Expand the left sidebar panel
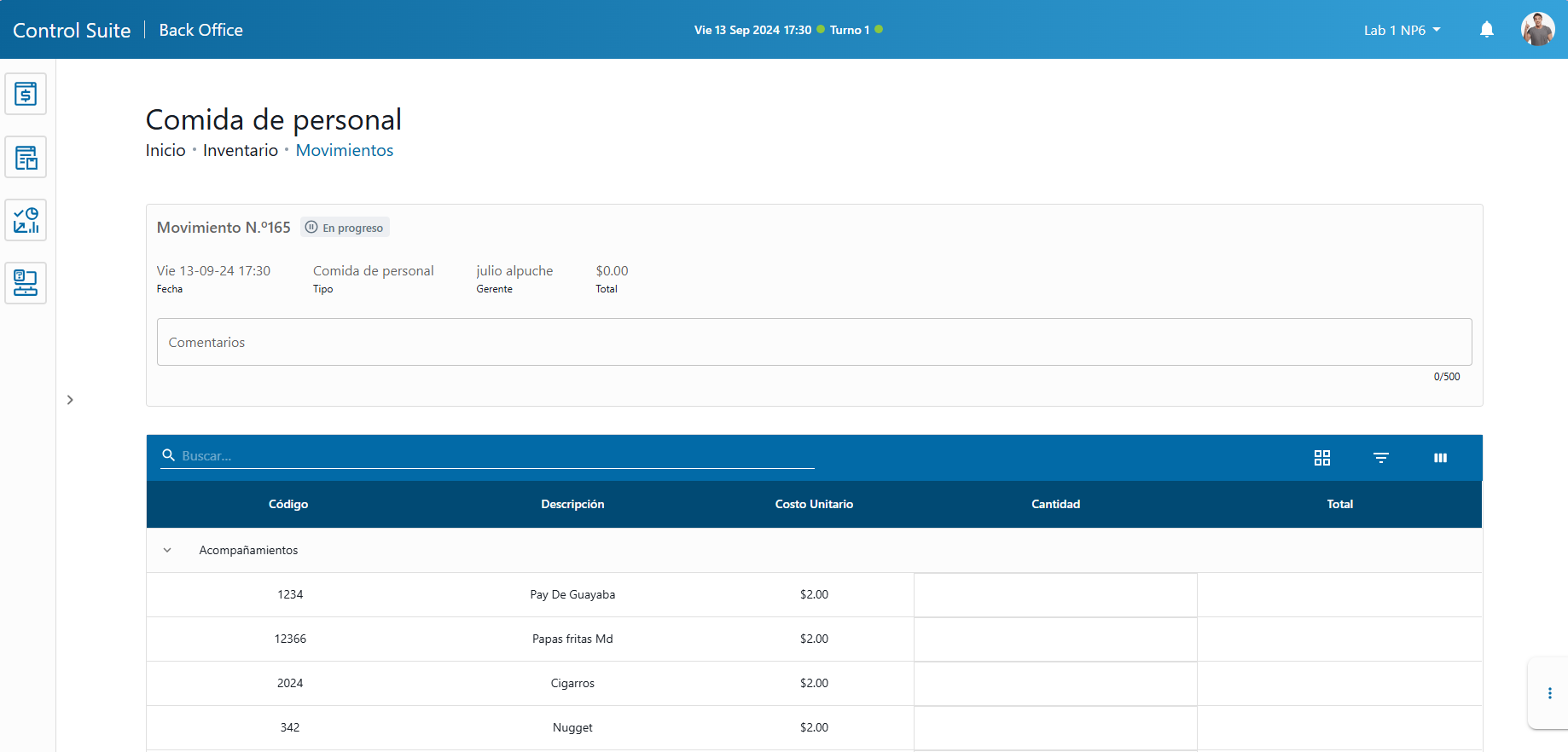The height and width of the screenshot is (752, 1568). click(70, 400)
